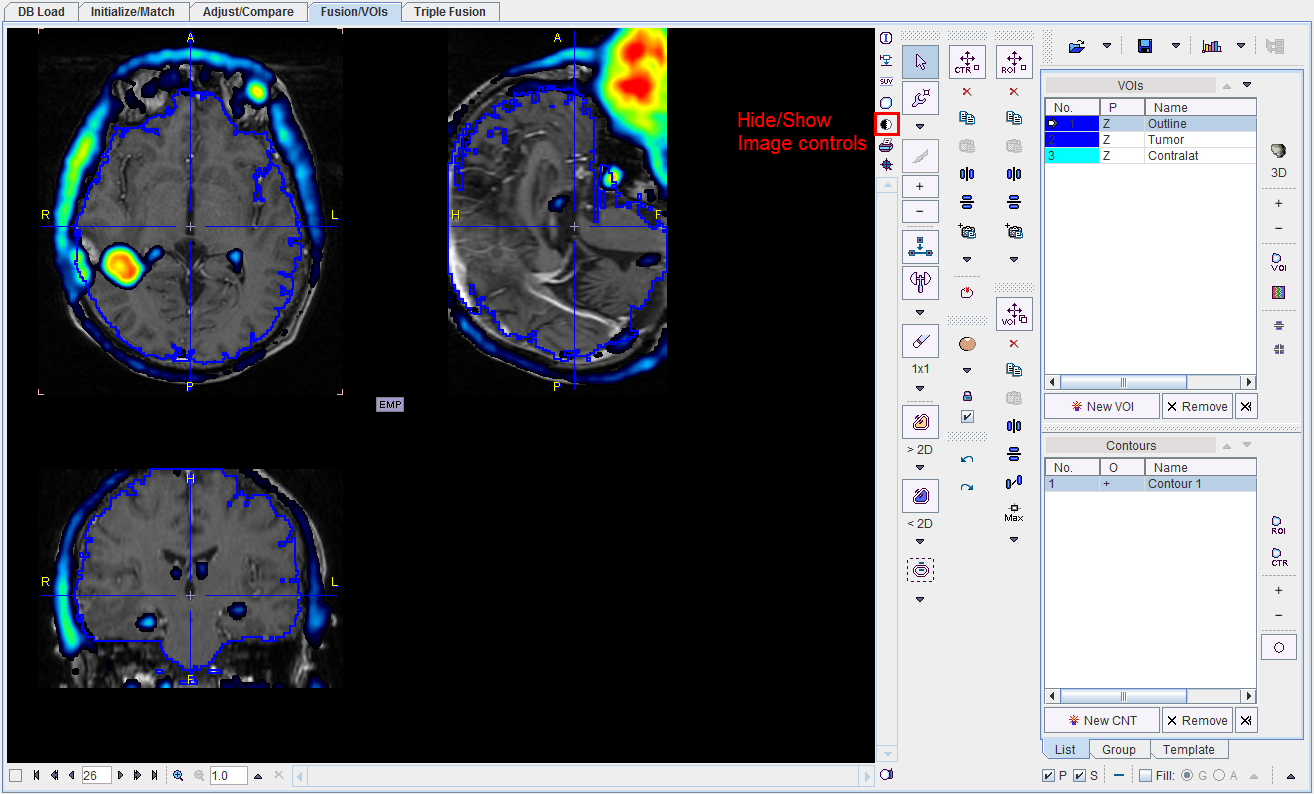Screen dimensions: 1314x794
Task: Toggle the checkbox below the lock icon
Action: (967, 416)
